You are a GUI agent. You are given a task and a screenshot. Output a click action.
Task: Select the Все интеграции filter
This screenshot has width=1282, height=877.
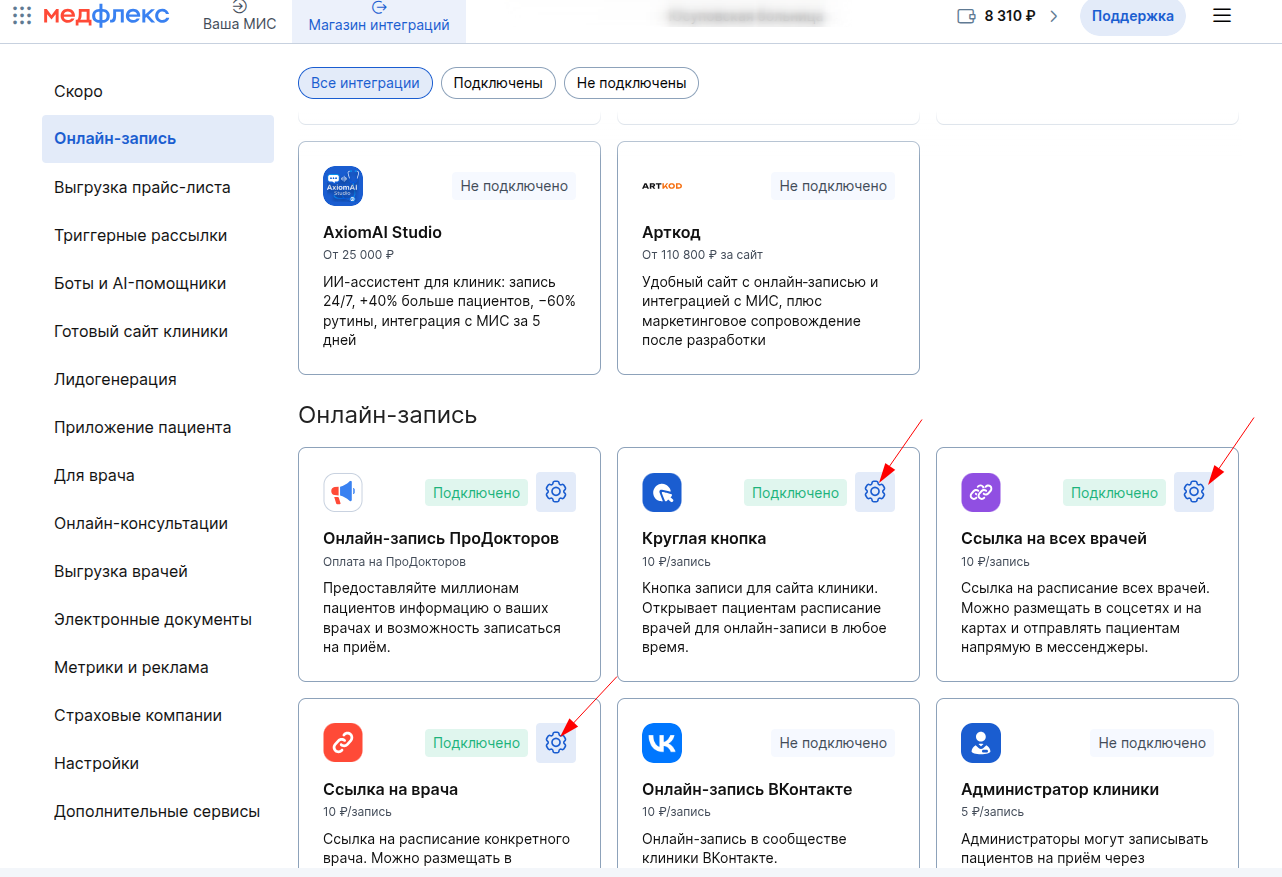365,83
